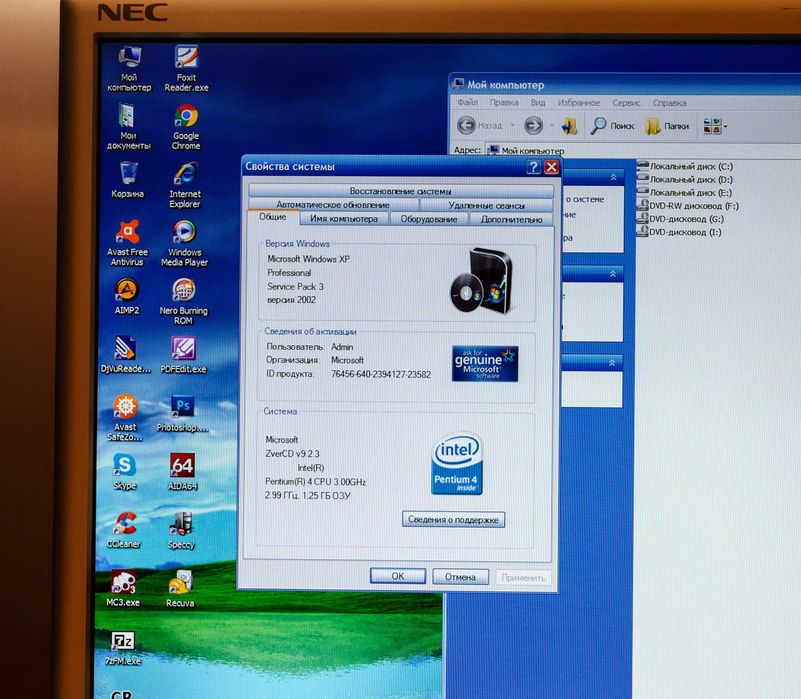Image resolution: width=801 pixels, height=699 pixels.
Task: Collapse the second task pane section chevron
Action: tap(612, 274)
